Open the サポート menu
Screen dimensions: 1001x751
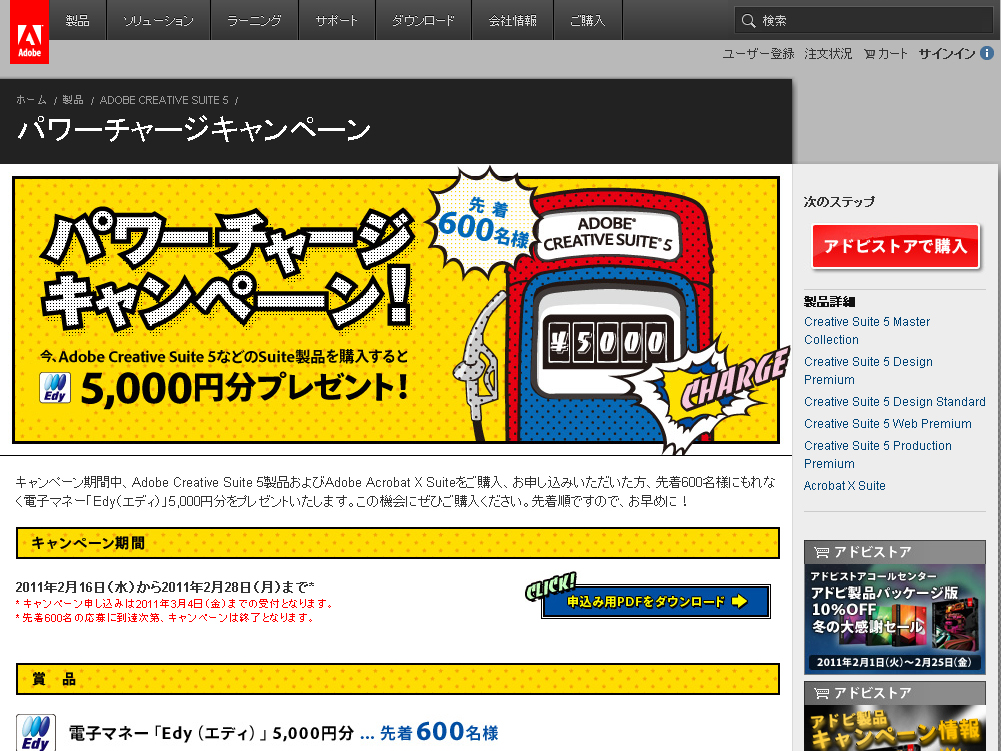click(x=337, y=20)
